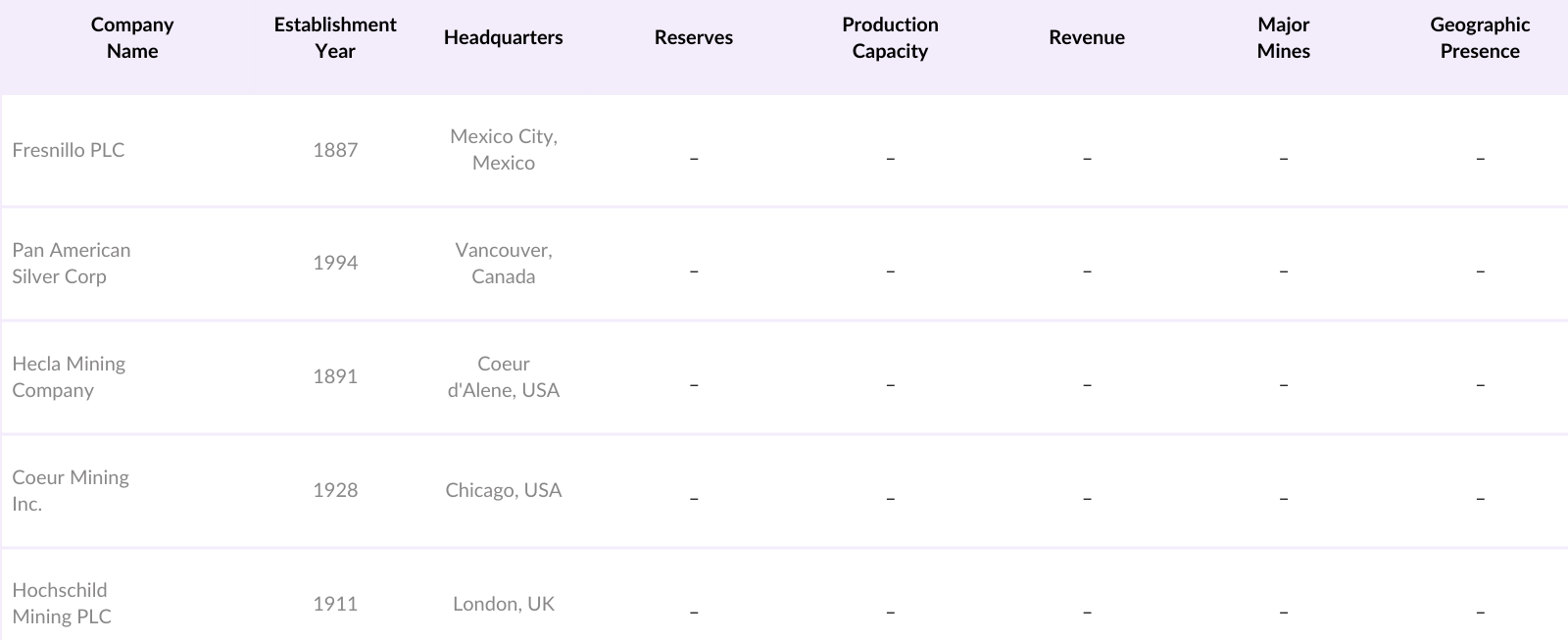Screen dimensions: 1568x640
Task: Select the Revenue dash in Fresnillo PLC row
Action: (1087, 158)
